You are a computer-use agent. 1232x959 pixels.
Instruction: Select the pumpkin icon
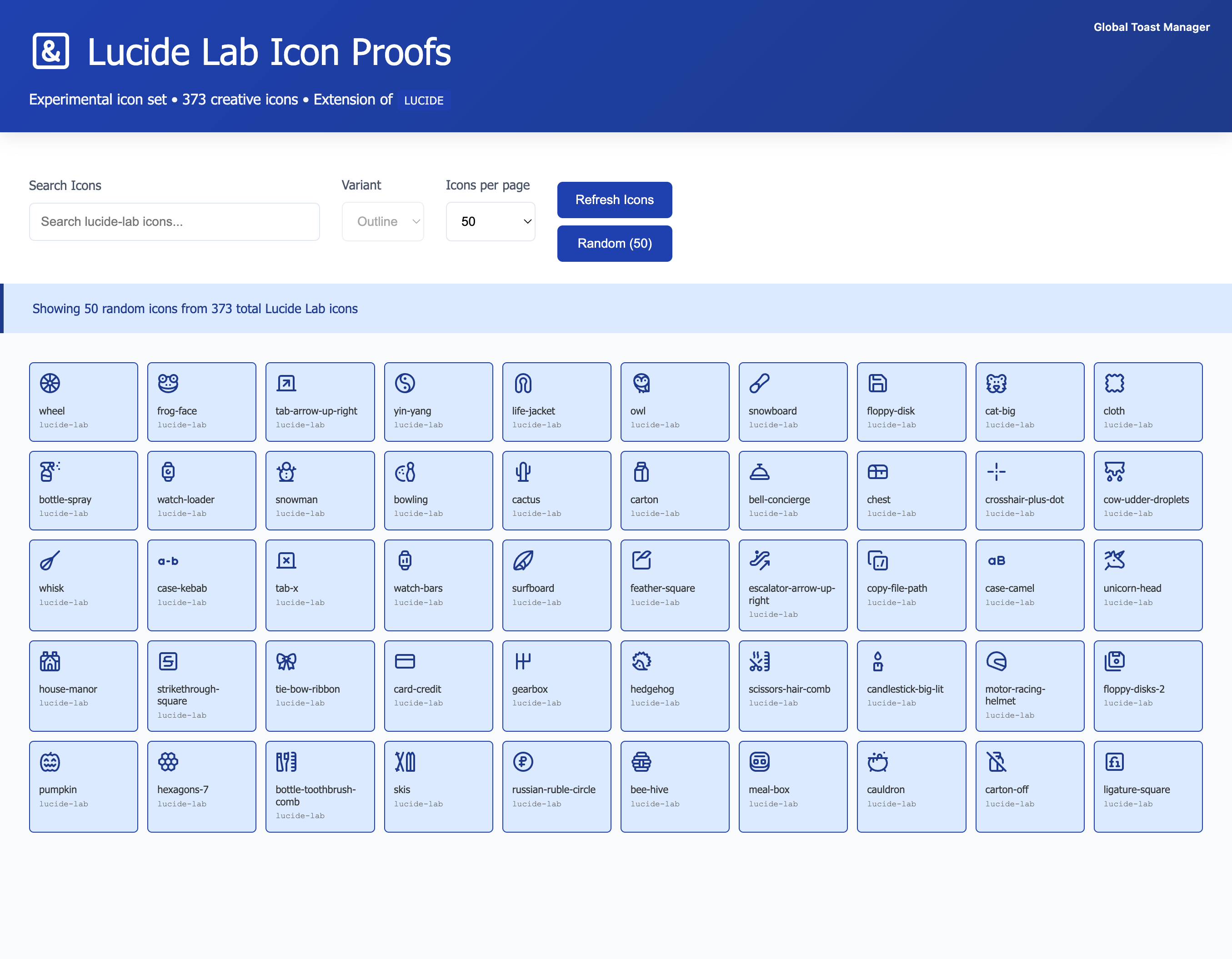[x=50, y=762]
